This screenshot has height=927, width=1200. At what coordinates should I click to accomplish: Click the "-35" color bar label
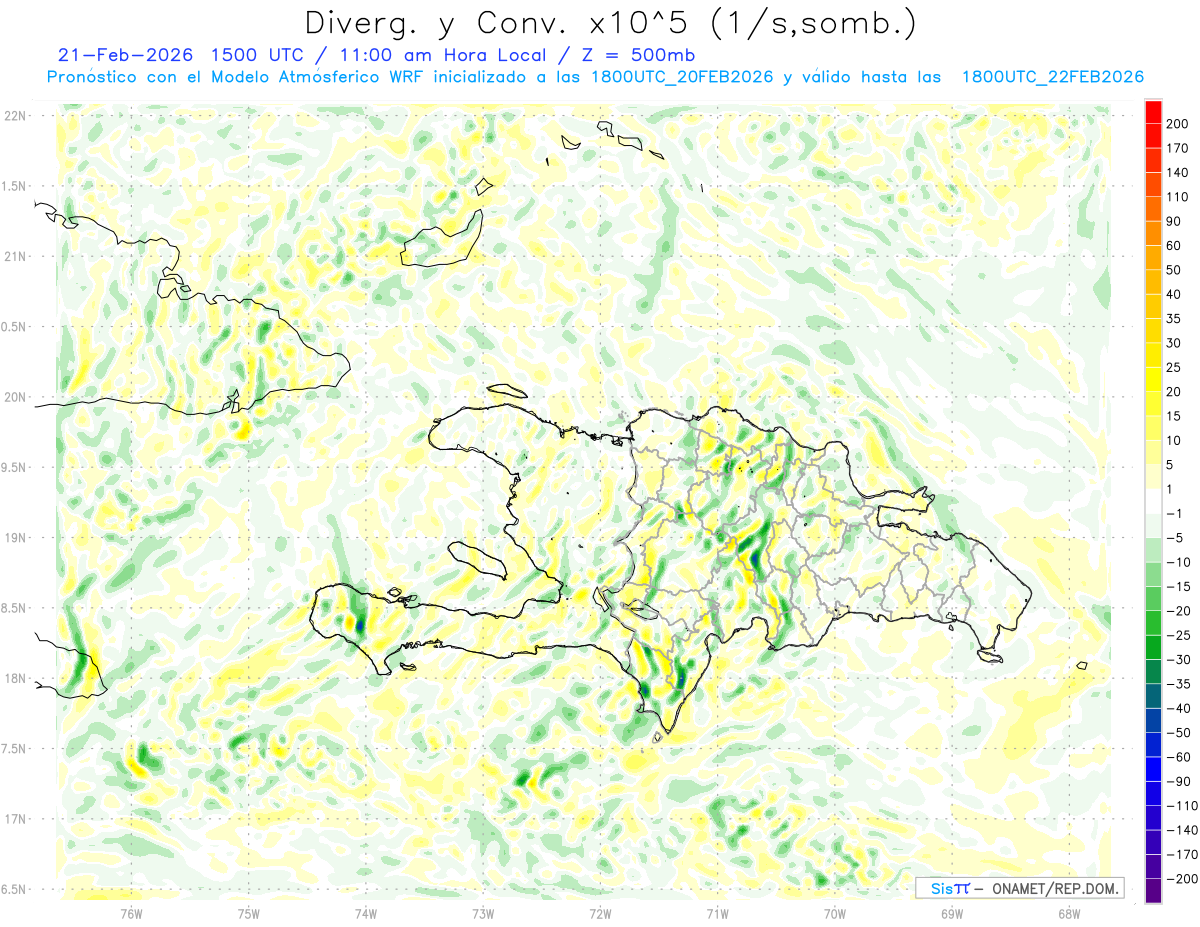click(1178, 684)
